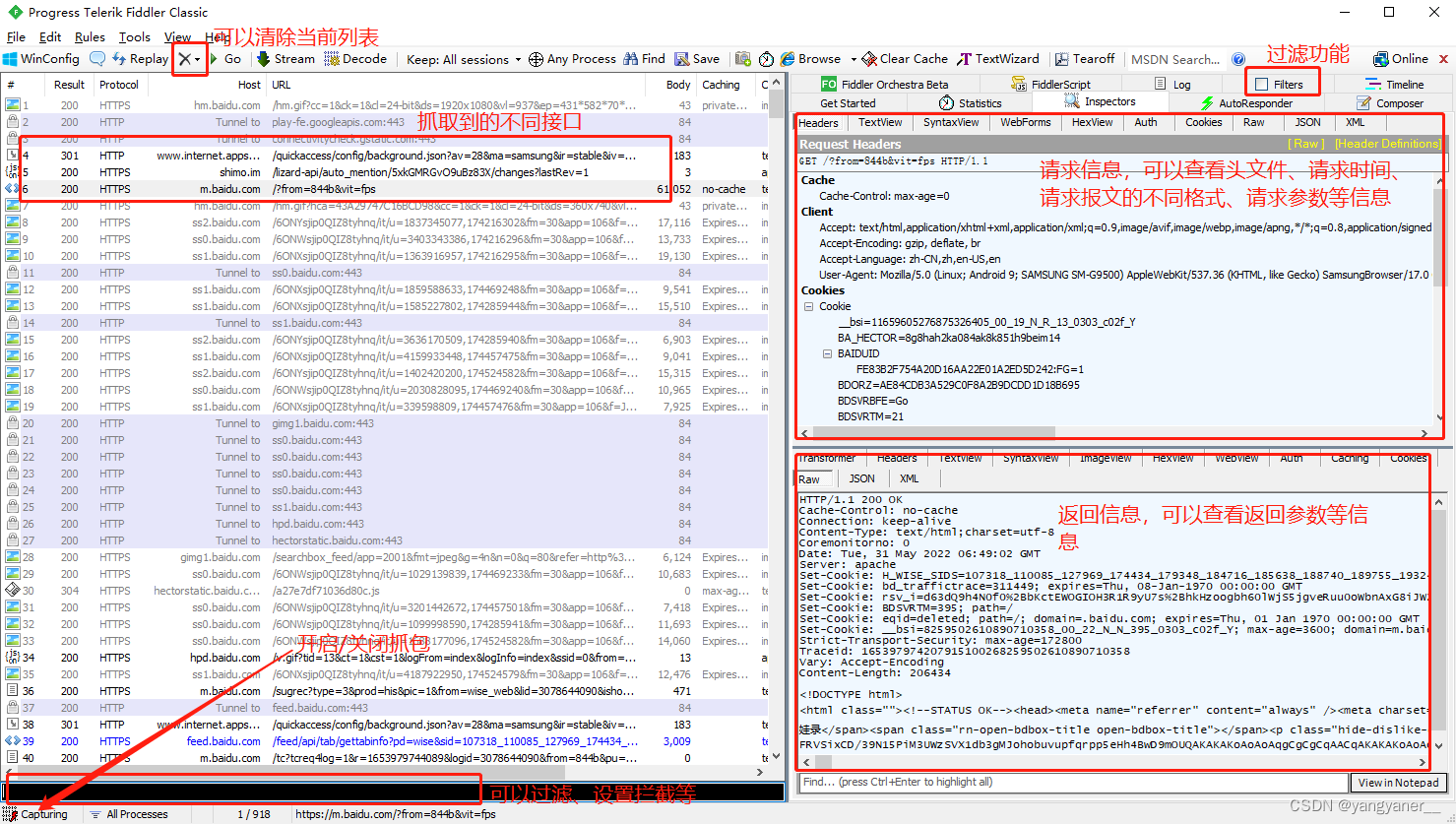Click the [Header Definitions] link
The image size is (1456, 824).
pyautogui.click(x=1387, y=144)
